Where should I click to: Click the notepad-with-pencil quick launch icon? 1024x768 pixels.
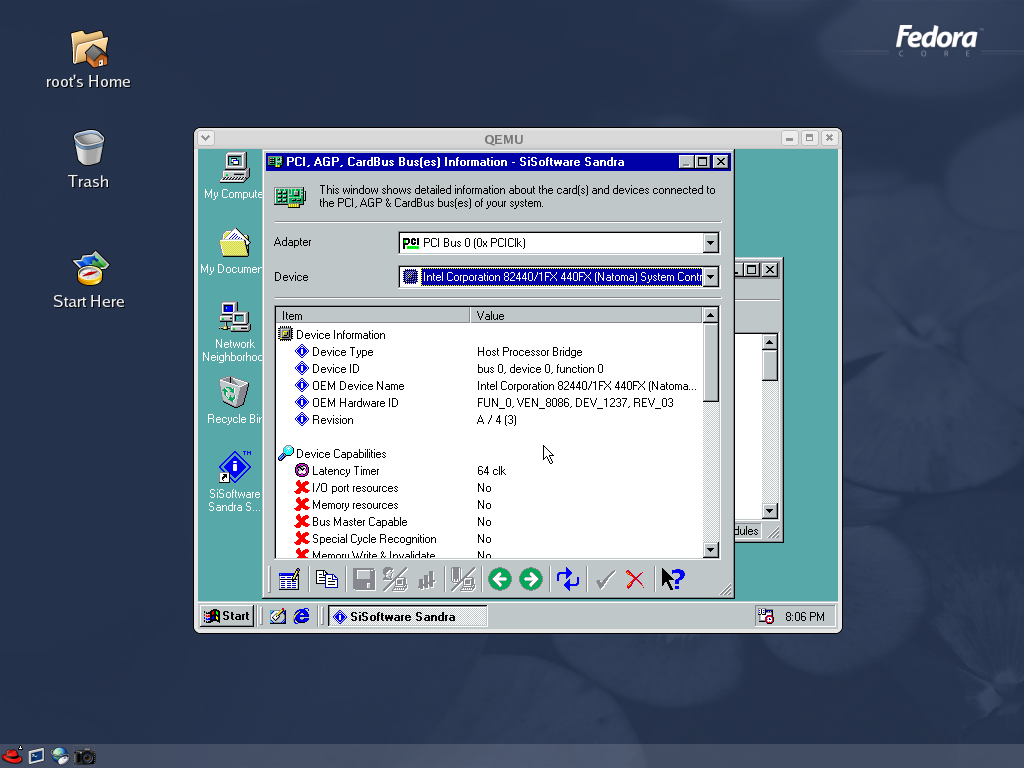(x=278, y=616)
